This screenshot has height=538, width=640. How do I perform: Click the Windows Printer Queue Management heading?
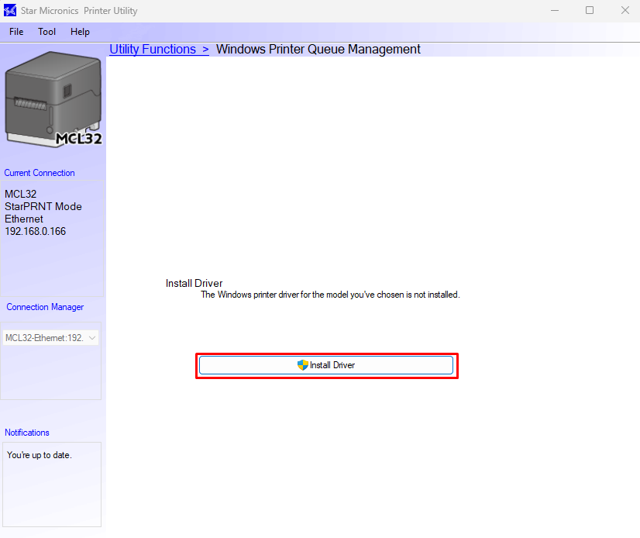318,49
